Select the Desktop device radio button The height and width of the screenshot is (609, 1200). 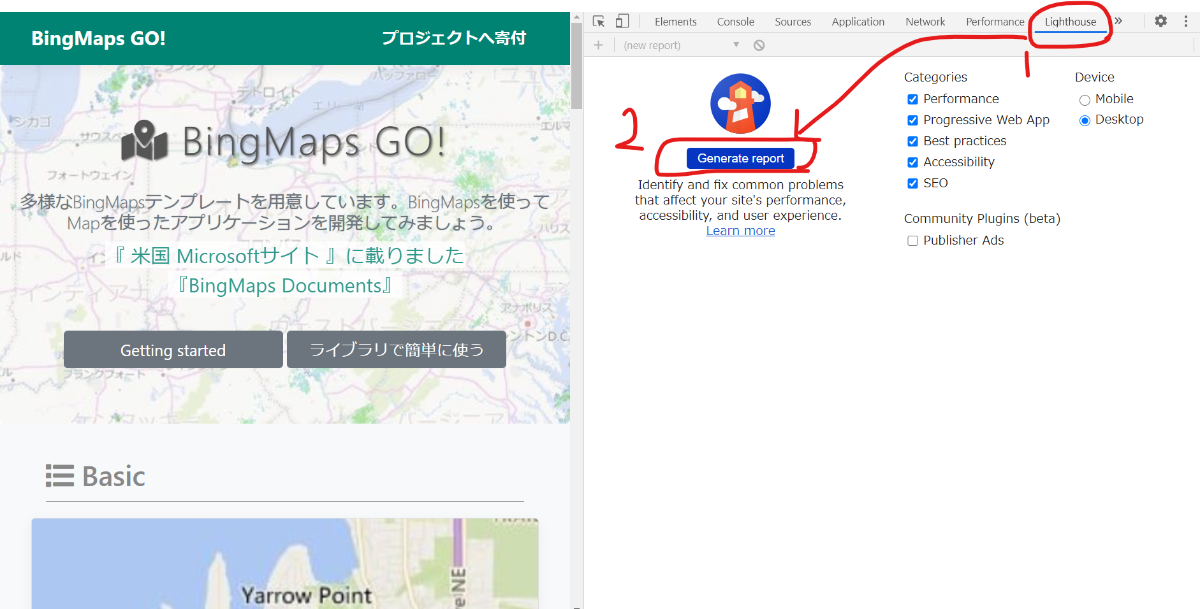point(1084,120)
